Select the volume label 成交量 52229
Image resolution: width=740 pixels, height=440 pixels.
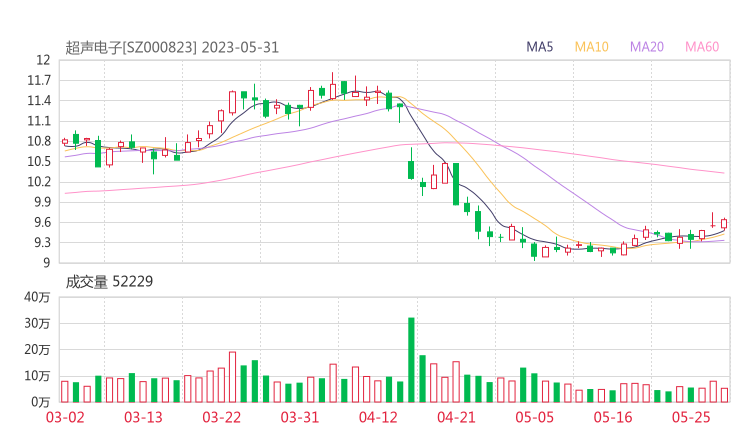(109, 282)
